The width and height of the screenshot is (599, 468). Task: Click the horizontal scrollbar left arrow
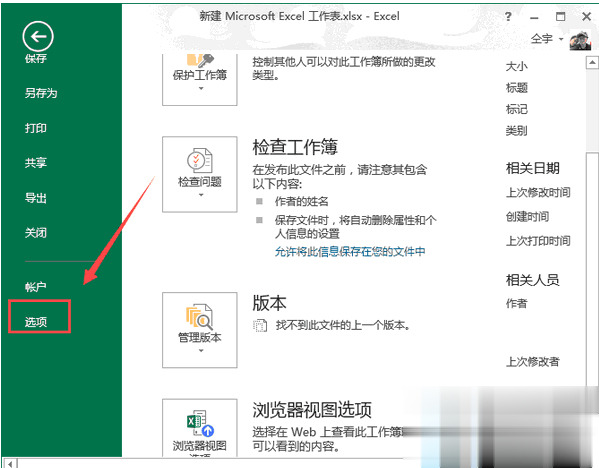[10, 464]
